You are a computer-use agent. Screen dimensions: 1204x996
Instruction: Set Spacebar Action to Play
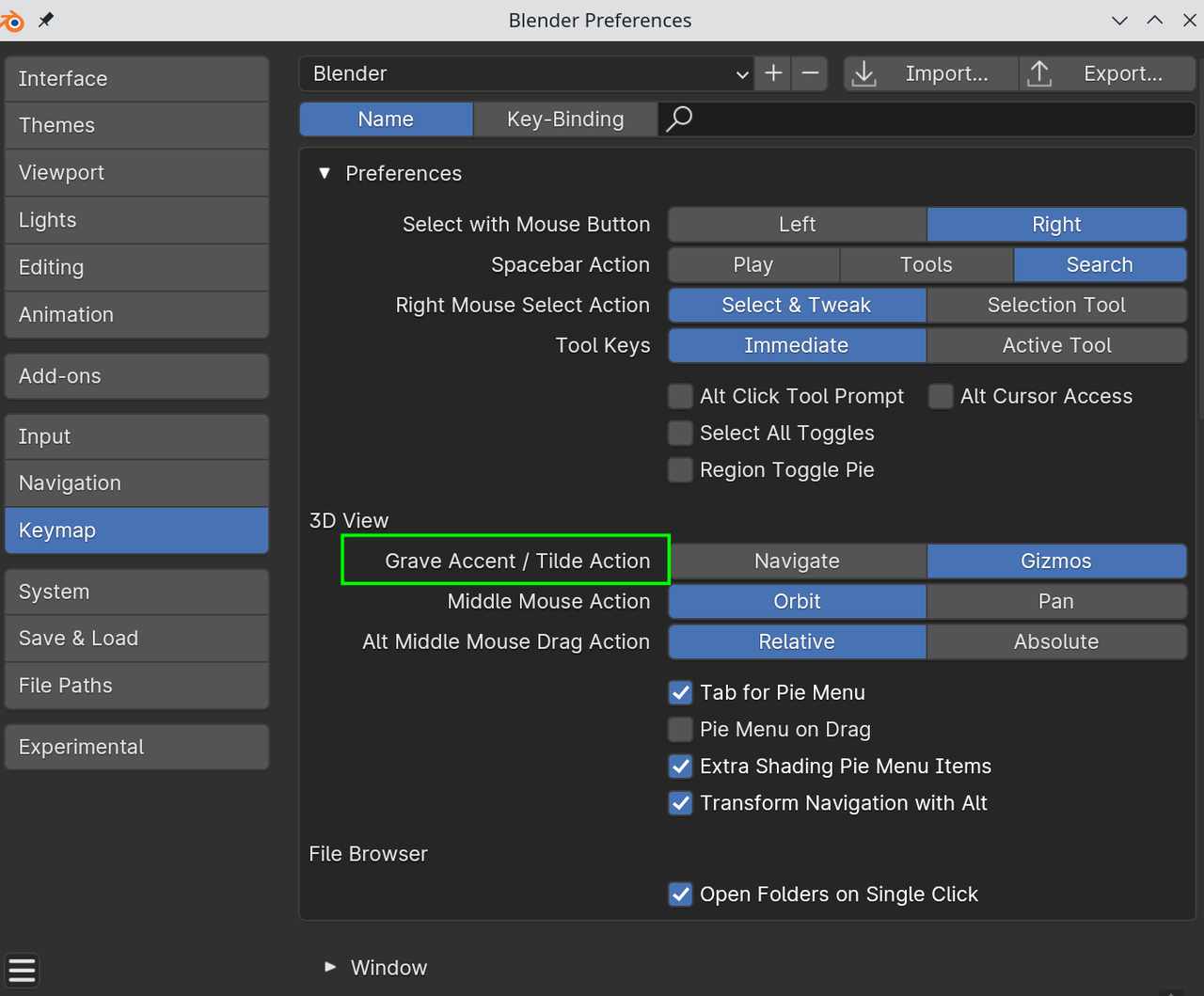pyautogui.click(x=753, y=265)
